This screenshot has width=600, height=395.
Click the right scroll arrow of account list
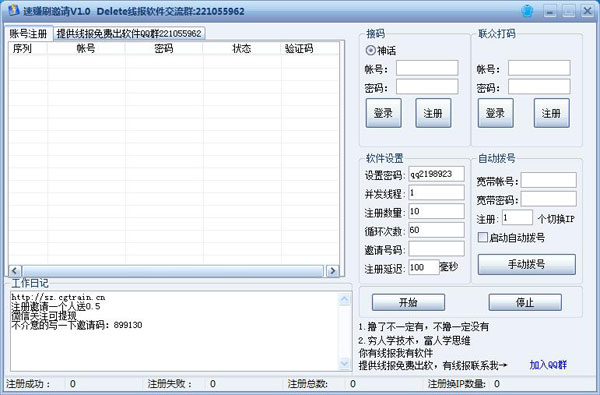(332, 271)
